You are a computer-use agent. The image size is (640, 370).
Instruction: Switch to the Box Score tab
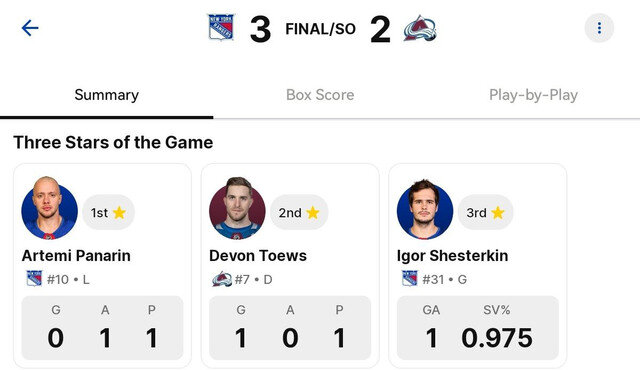tap(320, 95)
